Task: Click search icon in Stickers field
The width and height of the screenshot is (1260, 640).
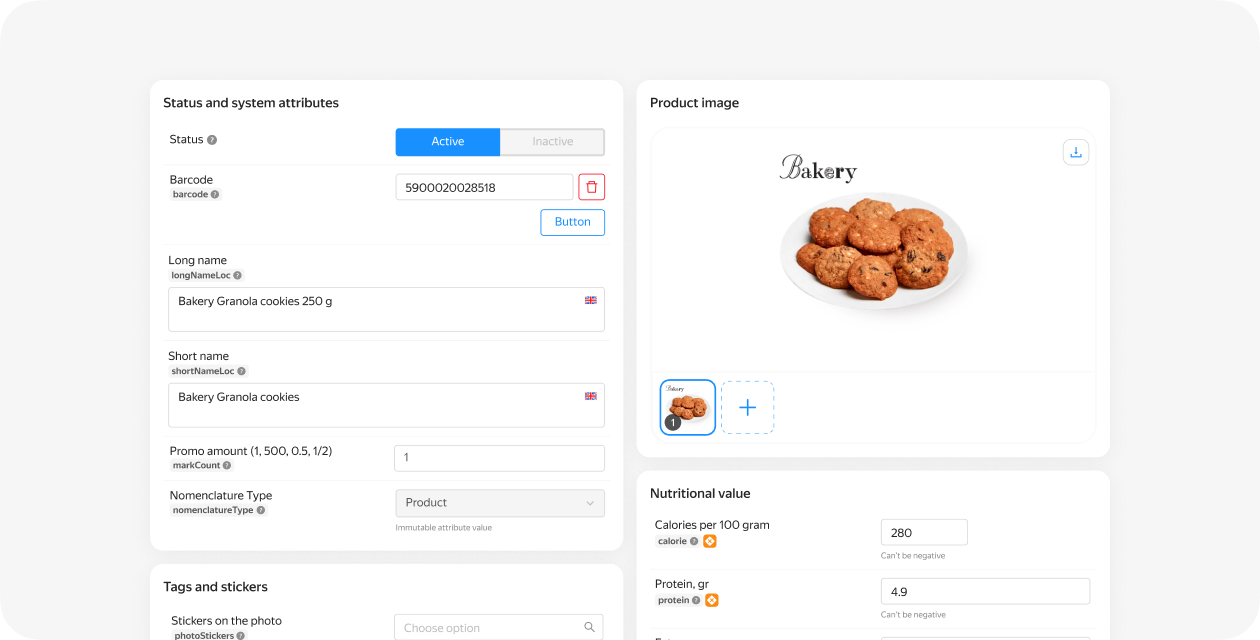Action: tap(590, 627)
